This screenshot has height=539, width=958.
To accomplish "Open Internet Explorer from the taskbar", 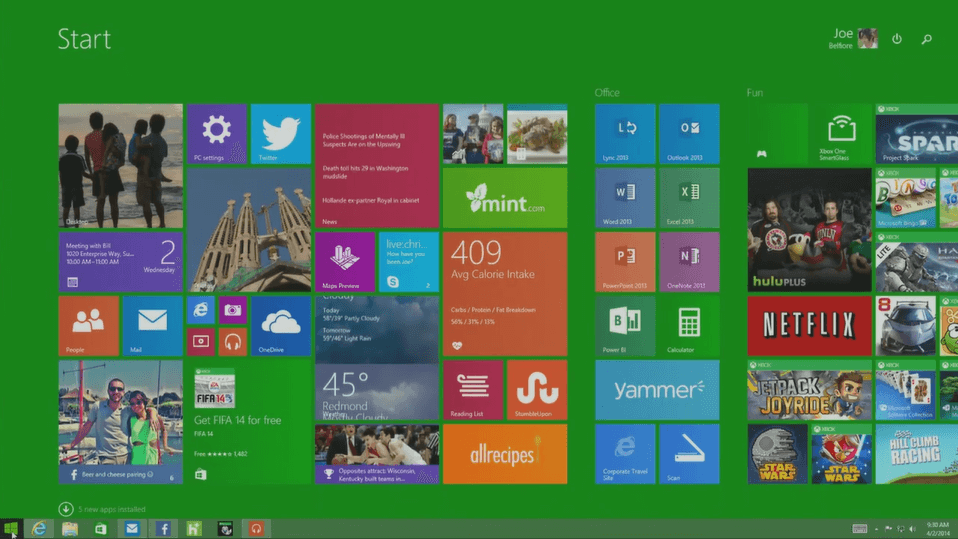I will 39,529.
